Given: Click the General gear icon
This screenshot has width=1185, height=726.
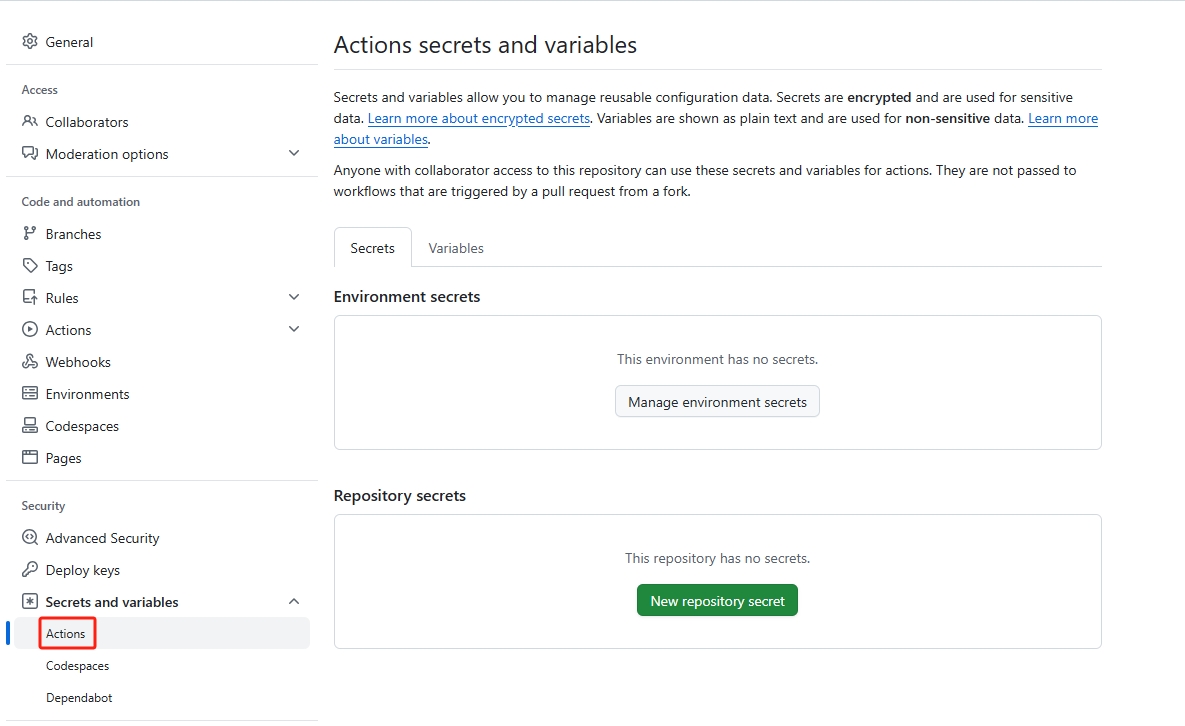Looking at the screenshot, I should 30,42.
